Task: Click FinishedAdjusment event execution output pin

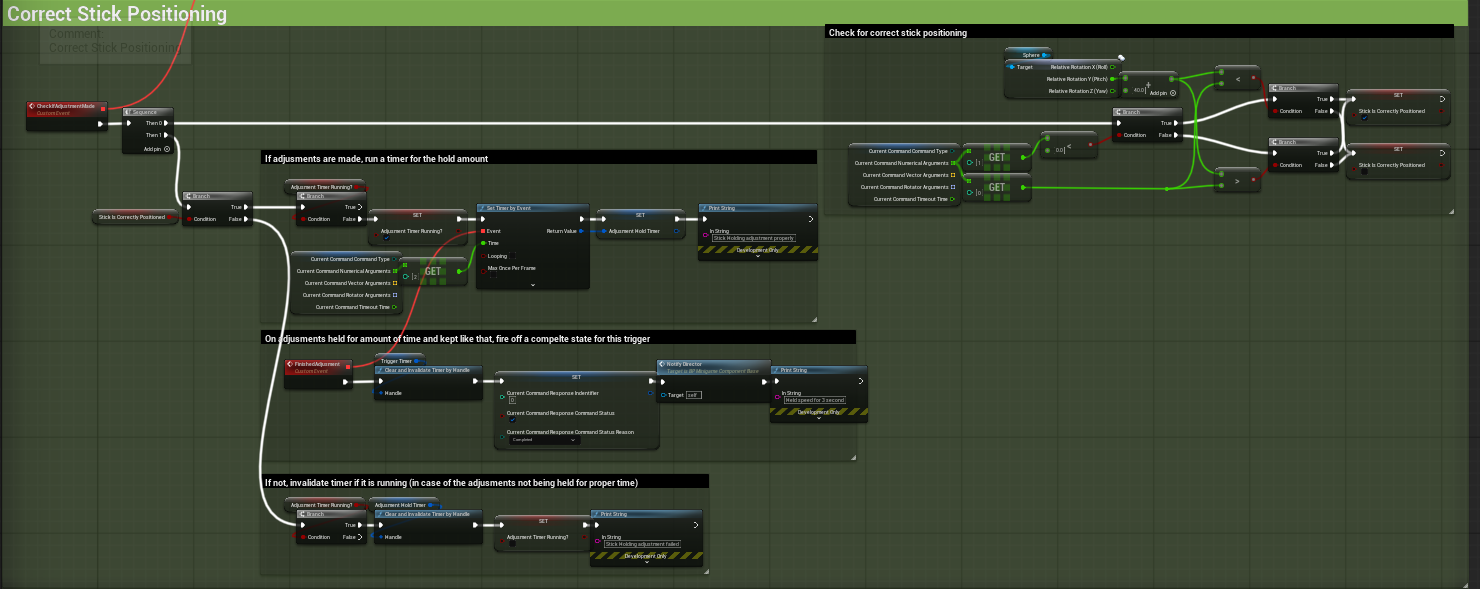Action: click(346, 381)
